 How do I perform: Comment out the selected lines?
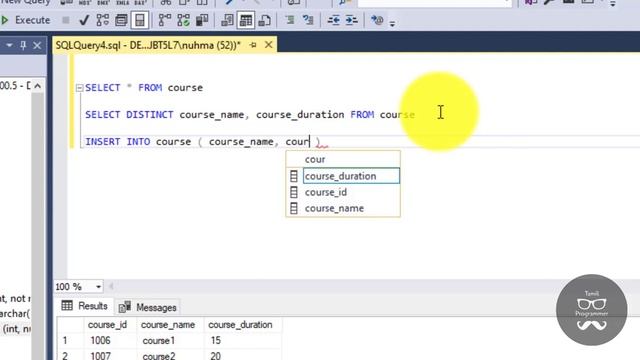[290, 20]
